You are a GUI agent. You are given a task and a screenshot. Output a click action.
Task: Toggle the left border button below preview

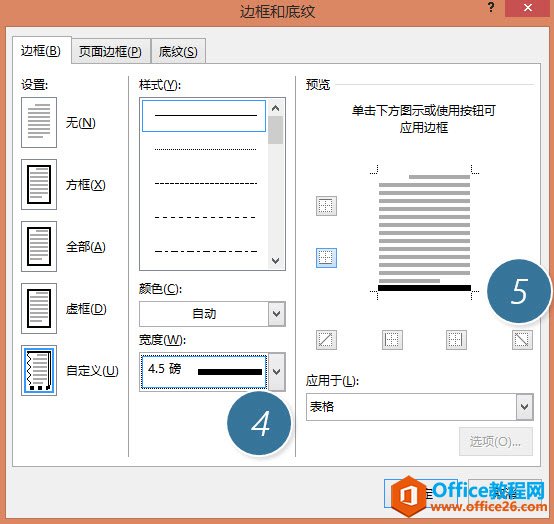[392, 340]
